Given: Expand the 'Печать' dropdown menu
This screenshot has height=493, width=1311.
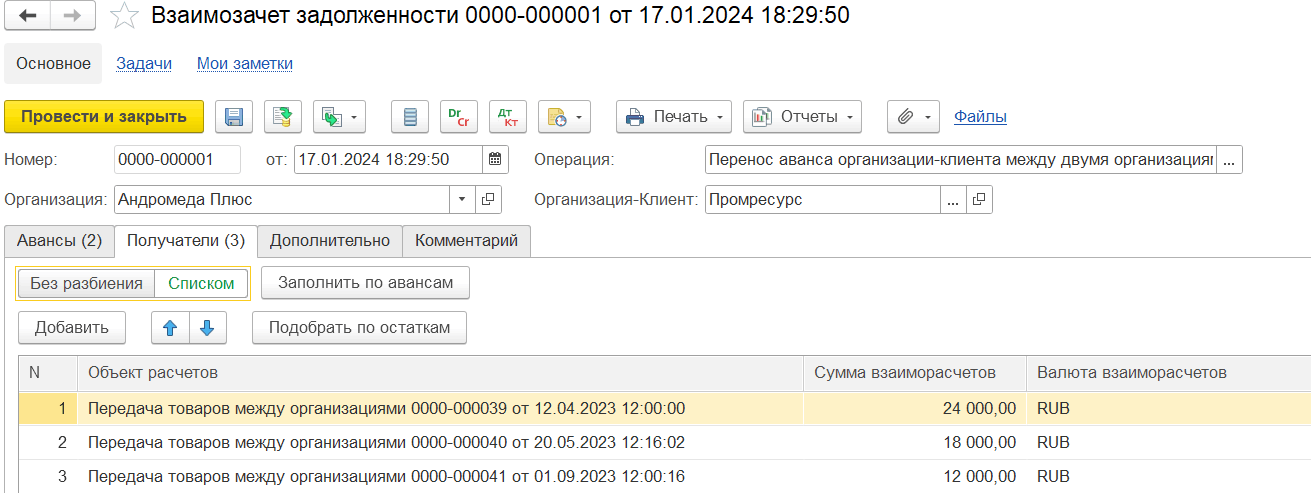Looking at the screenshot, I should click(x=674, y=117).
